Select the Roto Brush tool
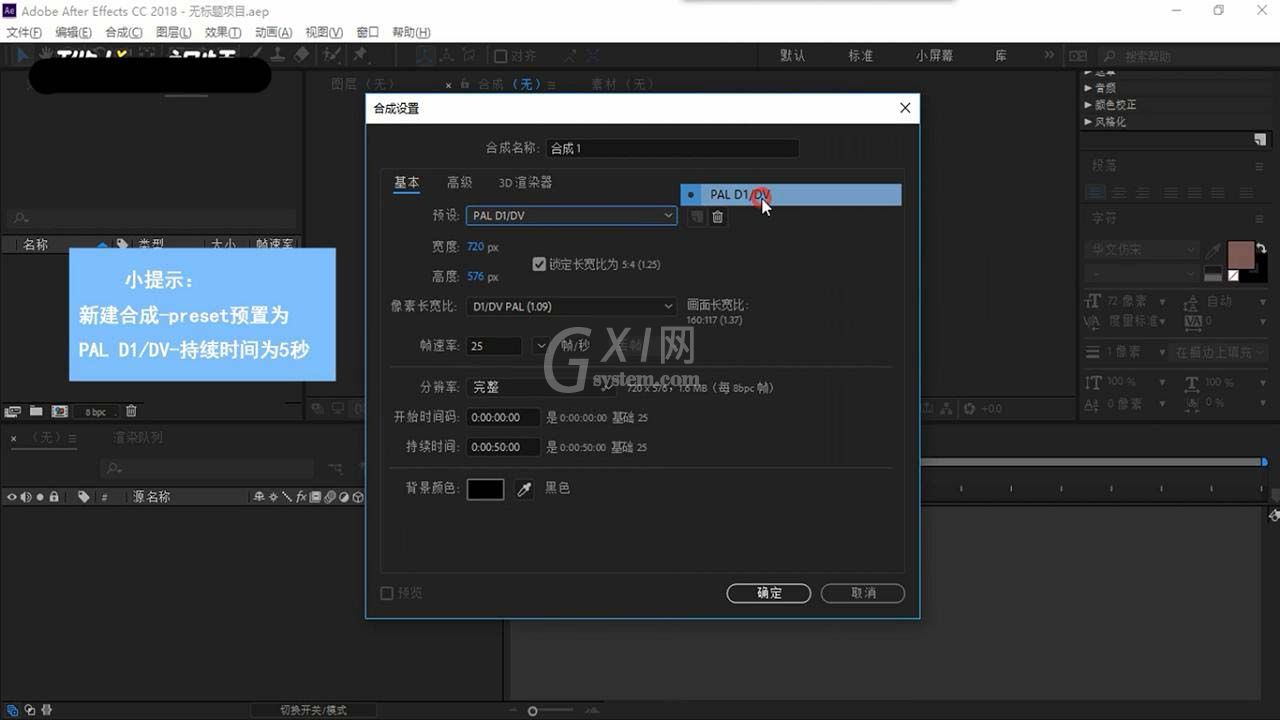1280x720 pixels. point(330,55)
